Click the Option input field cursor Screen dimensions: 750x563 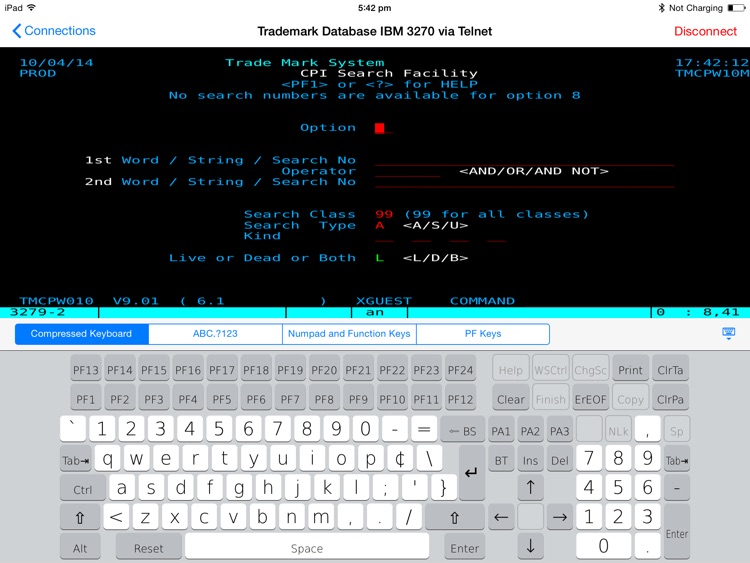pos(380,128)
